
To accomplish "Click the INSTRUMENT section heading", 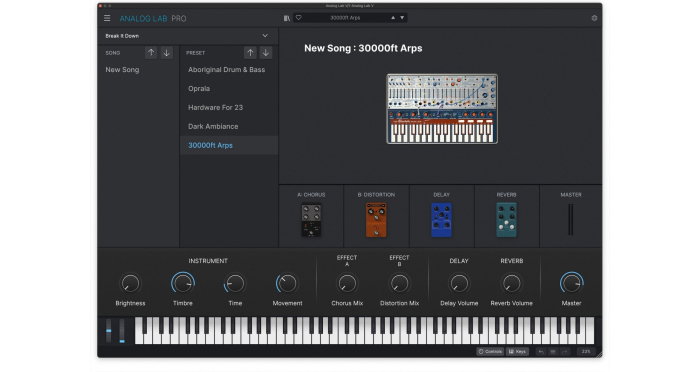I will tap(208, 261).
